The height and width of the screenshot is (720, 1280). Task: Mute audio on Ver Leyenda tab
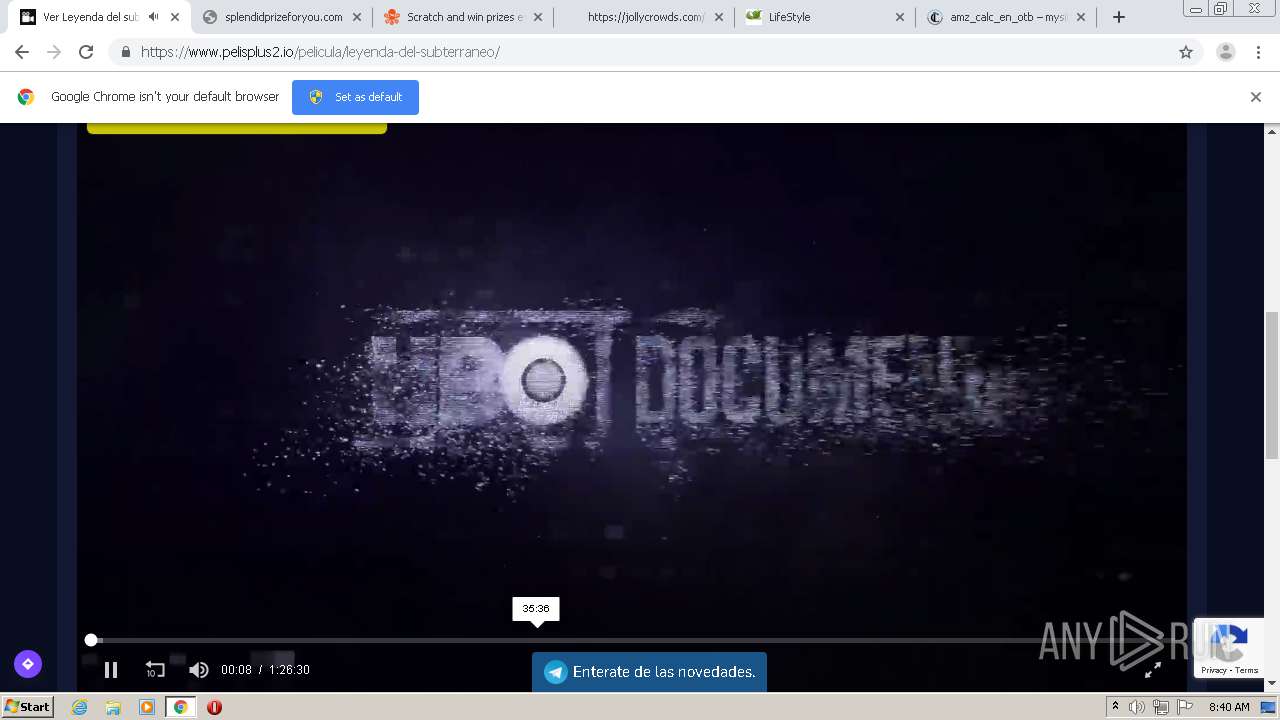pos(153,17)
